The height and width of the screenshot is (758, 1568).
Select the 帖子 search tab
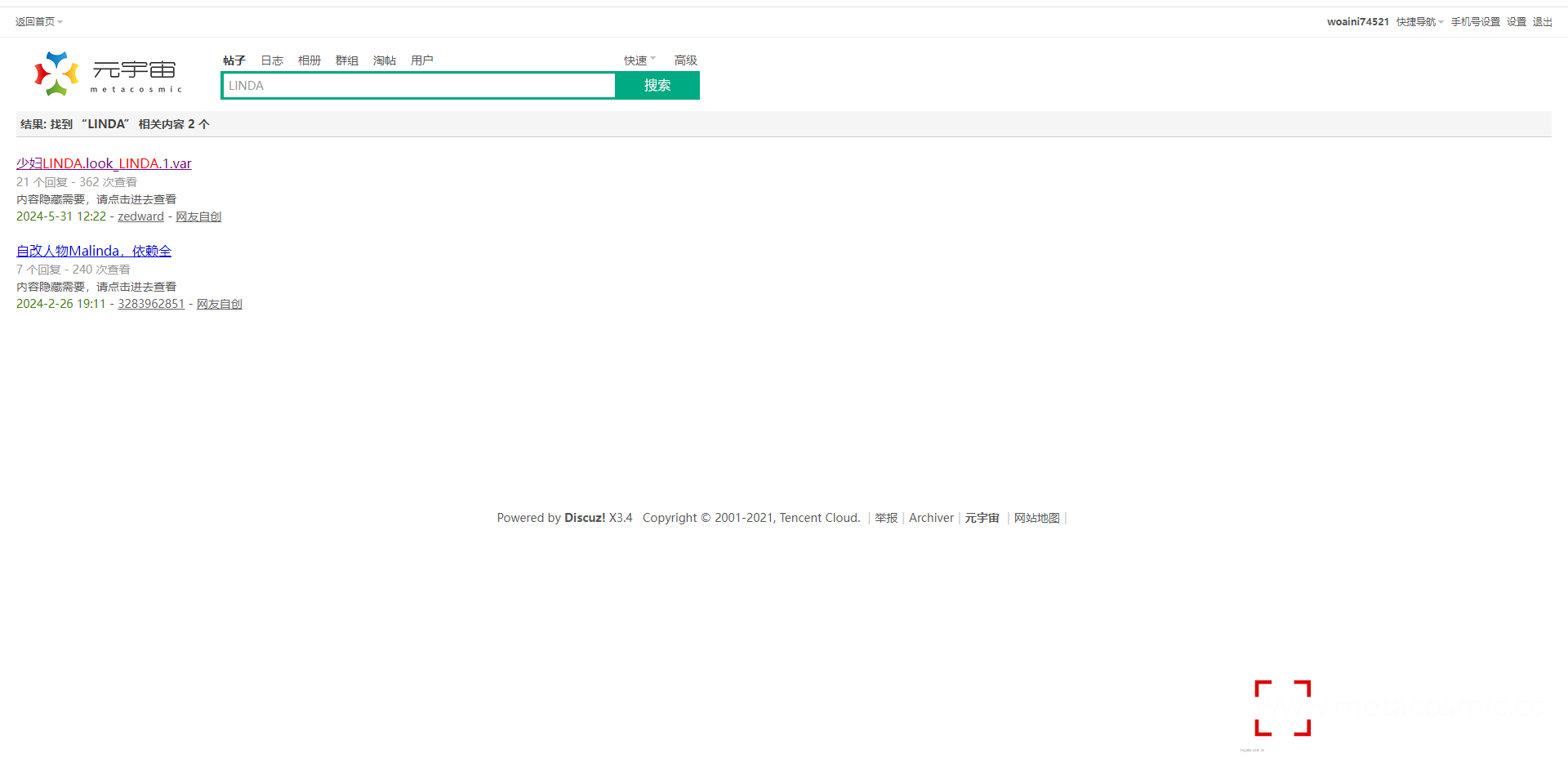(x=234, y=60)
